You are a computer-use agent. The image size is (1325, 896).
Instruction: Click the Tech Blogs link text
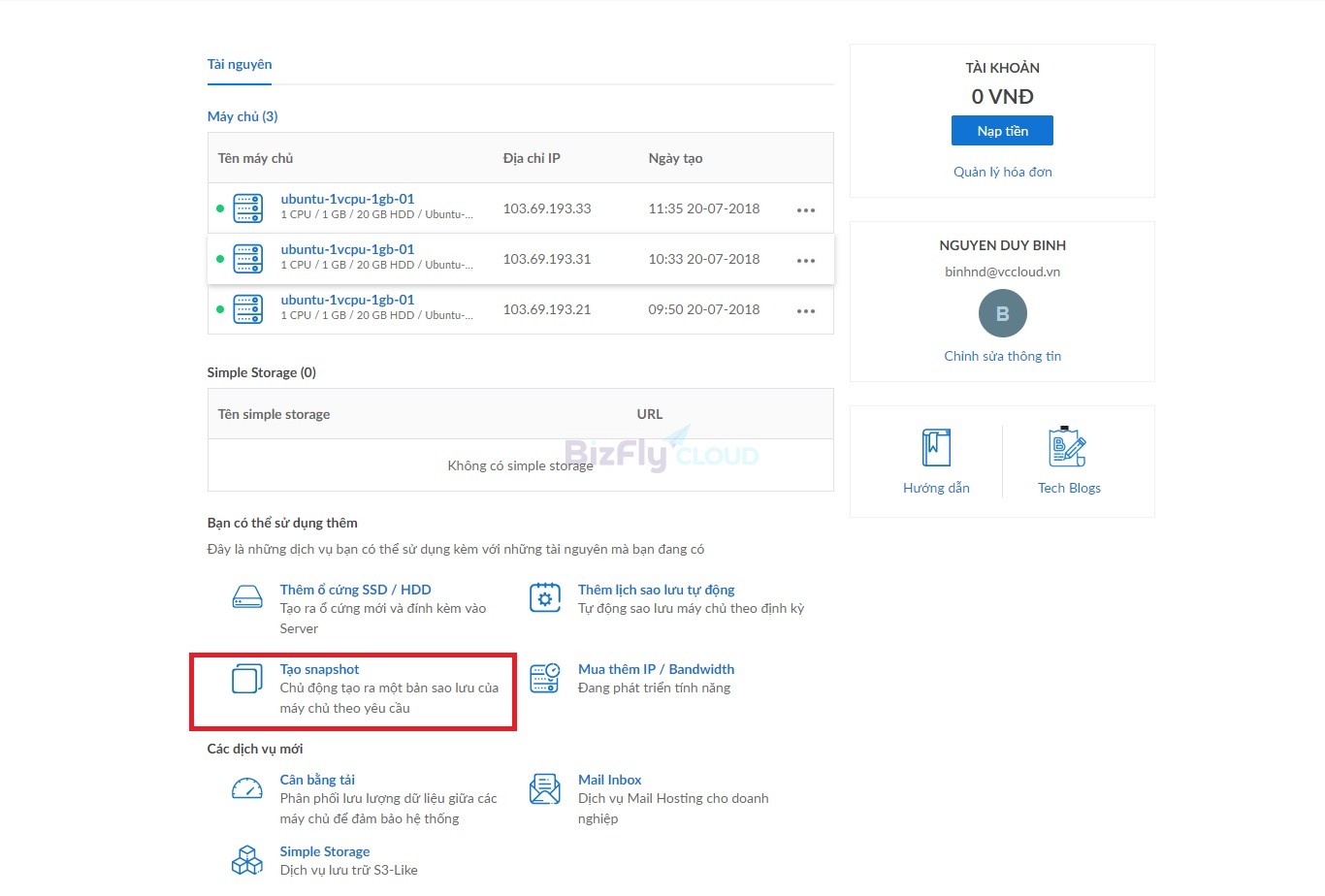pos(1069,488)
